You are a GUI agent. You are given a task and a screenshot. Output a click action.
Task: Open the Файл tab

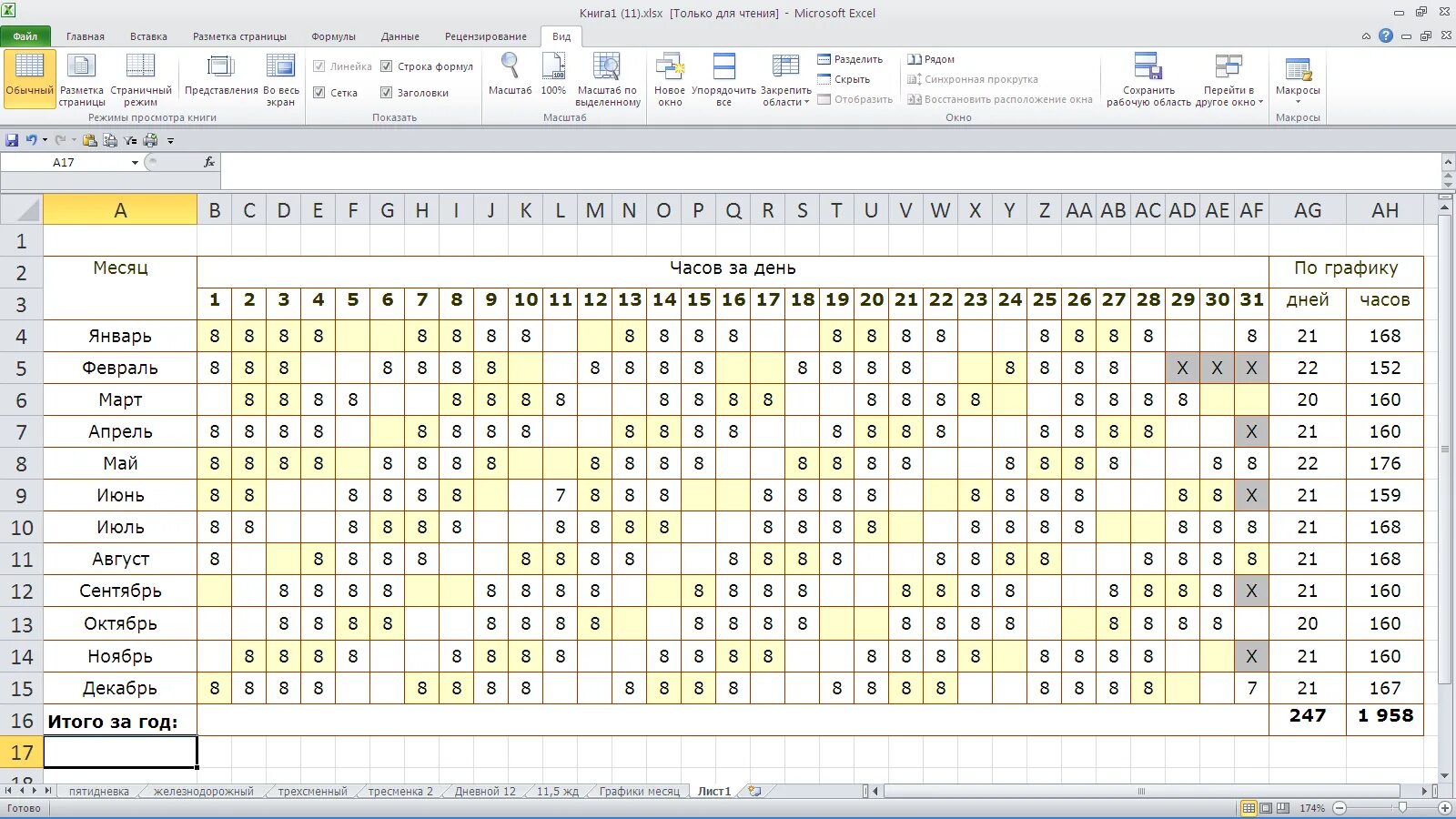tap(25, 36)
